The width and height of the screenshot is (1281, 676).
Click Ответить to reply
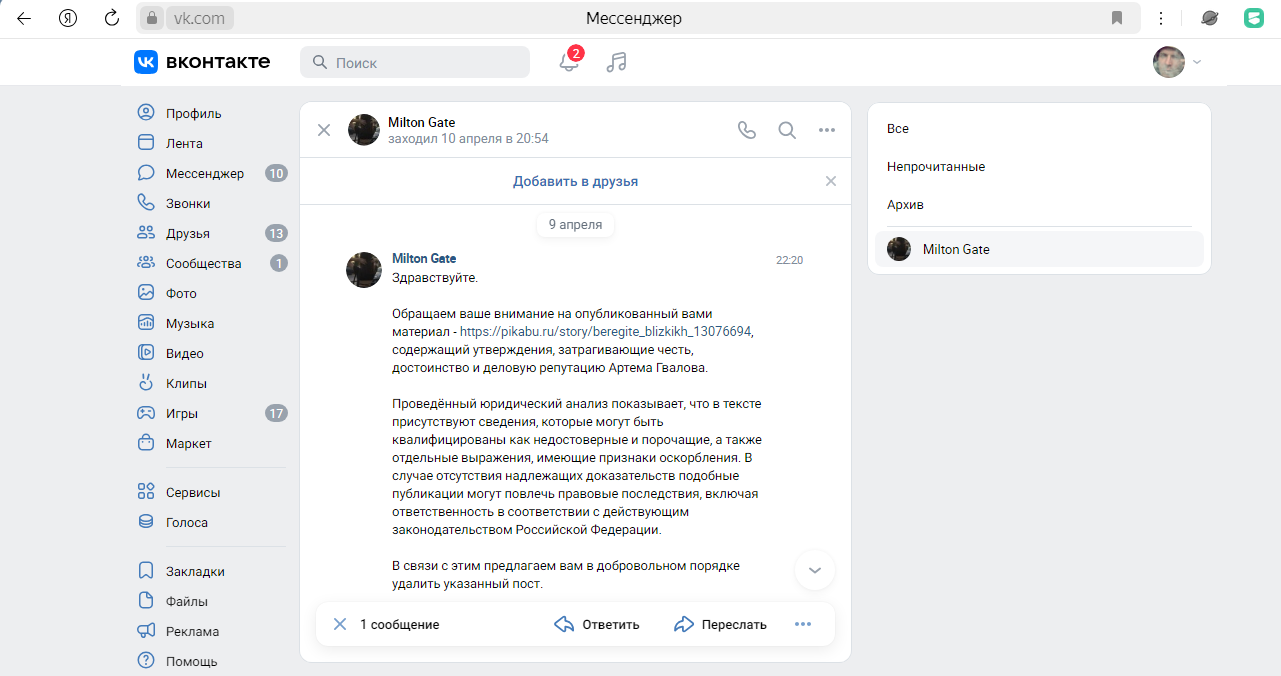click(597, 624)
